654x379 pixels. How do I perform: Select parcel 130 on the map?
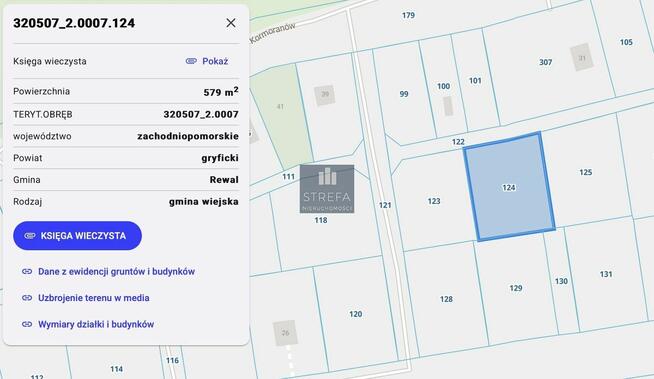pyautogui.click(x=561, y=281)
